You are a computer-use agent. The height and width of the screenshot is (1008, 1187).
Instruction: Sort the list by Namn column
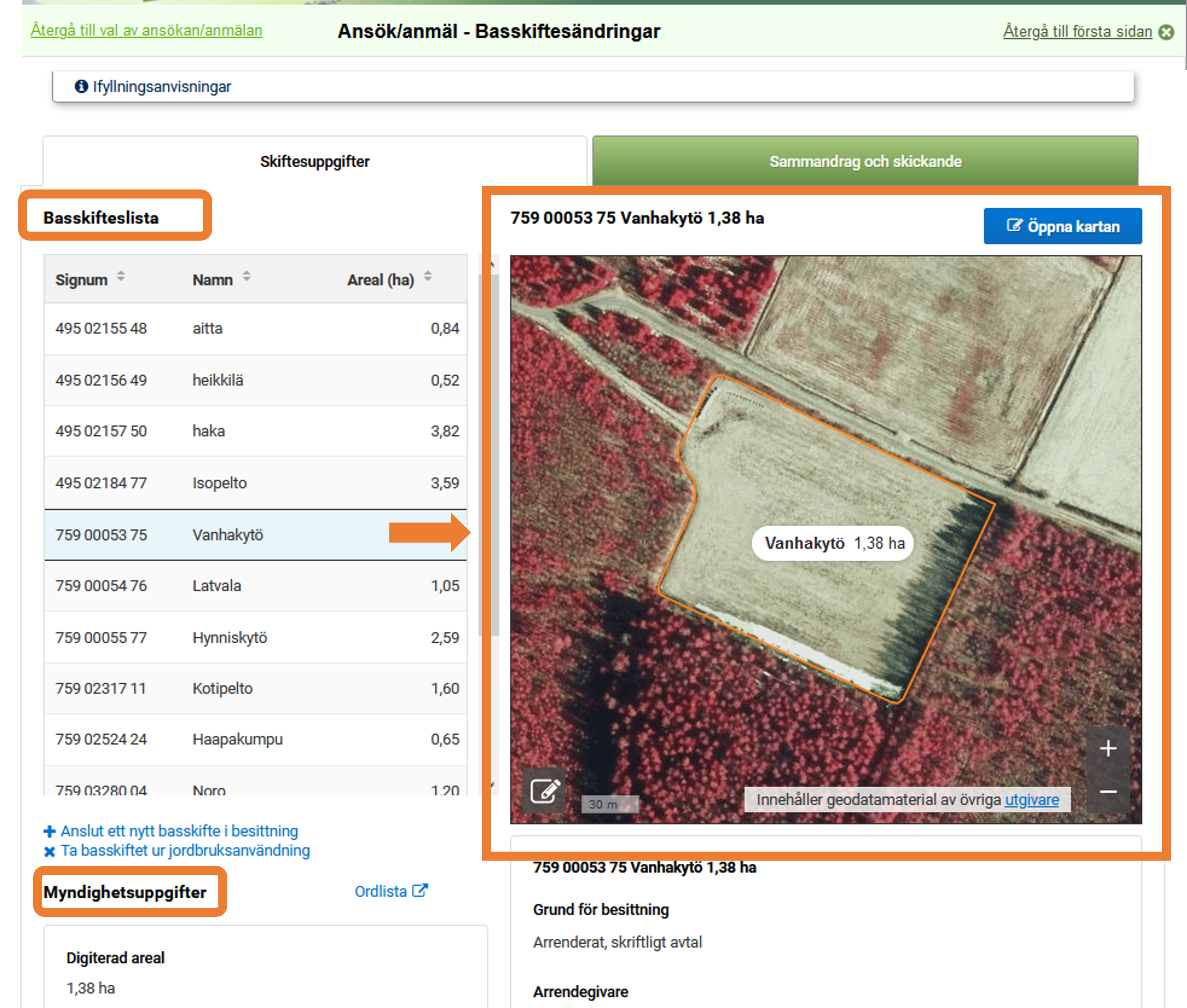246,277
